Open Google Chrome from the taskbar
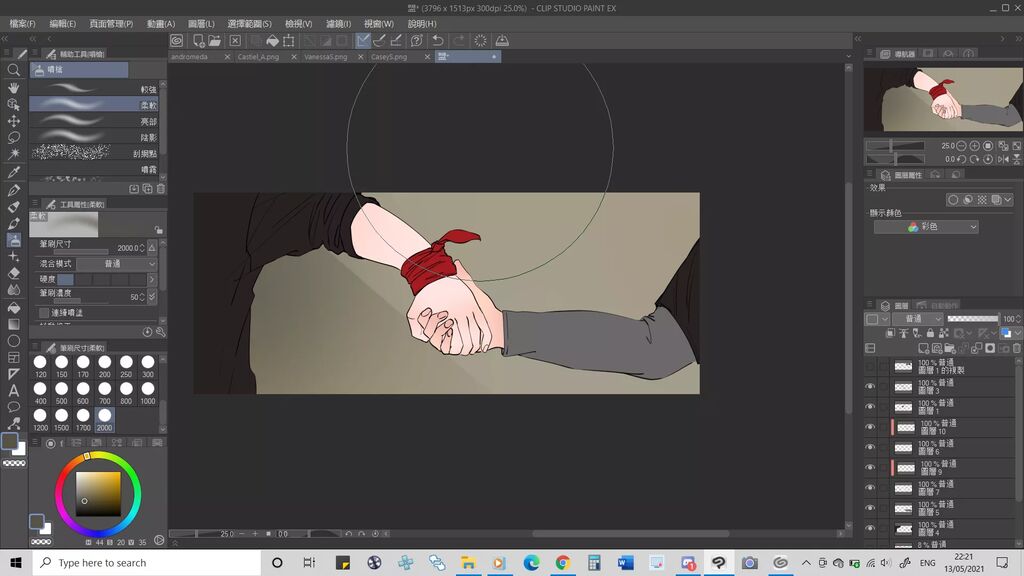Screen dimensions: 1024x576 [562, 562]
